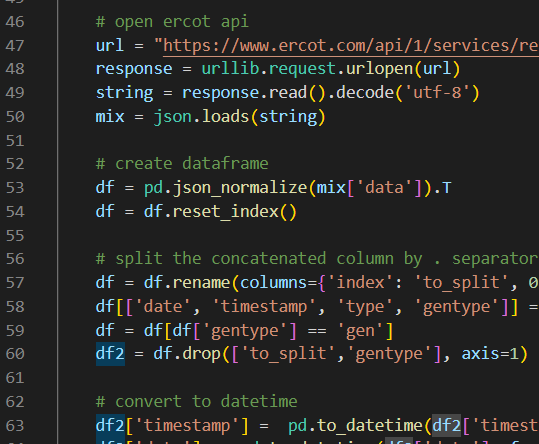Click 'drop' on line 60
539x444 pixels.
(202, 354)
